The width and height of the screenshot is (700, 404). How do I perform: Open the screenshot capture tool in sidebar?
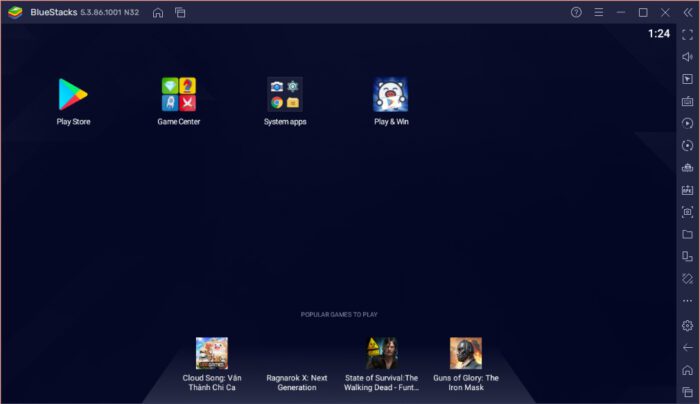688,212
